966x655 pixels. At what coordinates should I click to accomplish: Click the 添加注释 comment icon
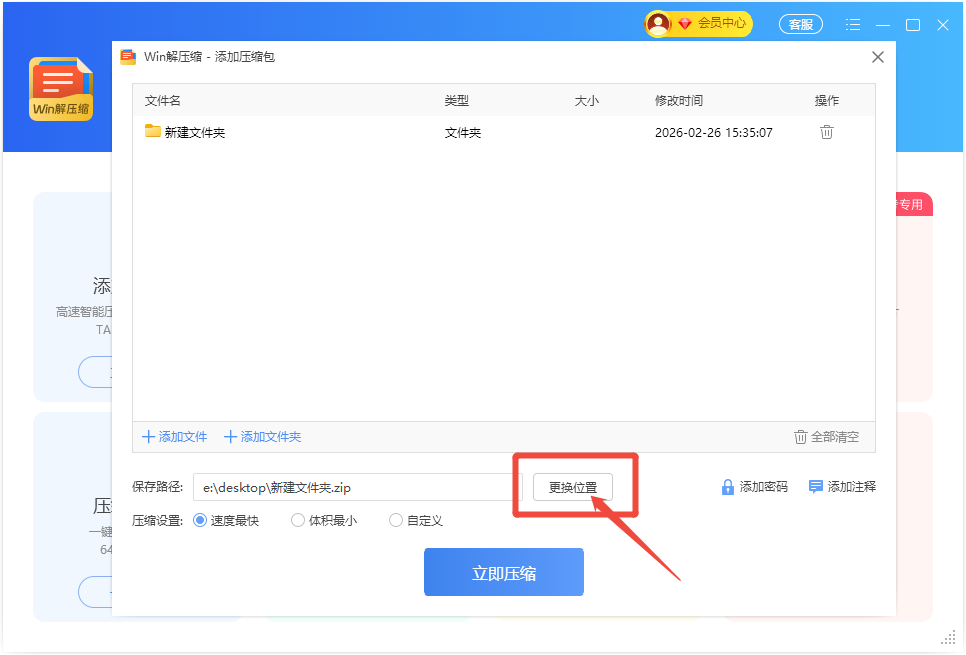pyautogui.click(x=816, y=487)
